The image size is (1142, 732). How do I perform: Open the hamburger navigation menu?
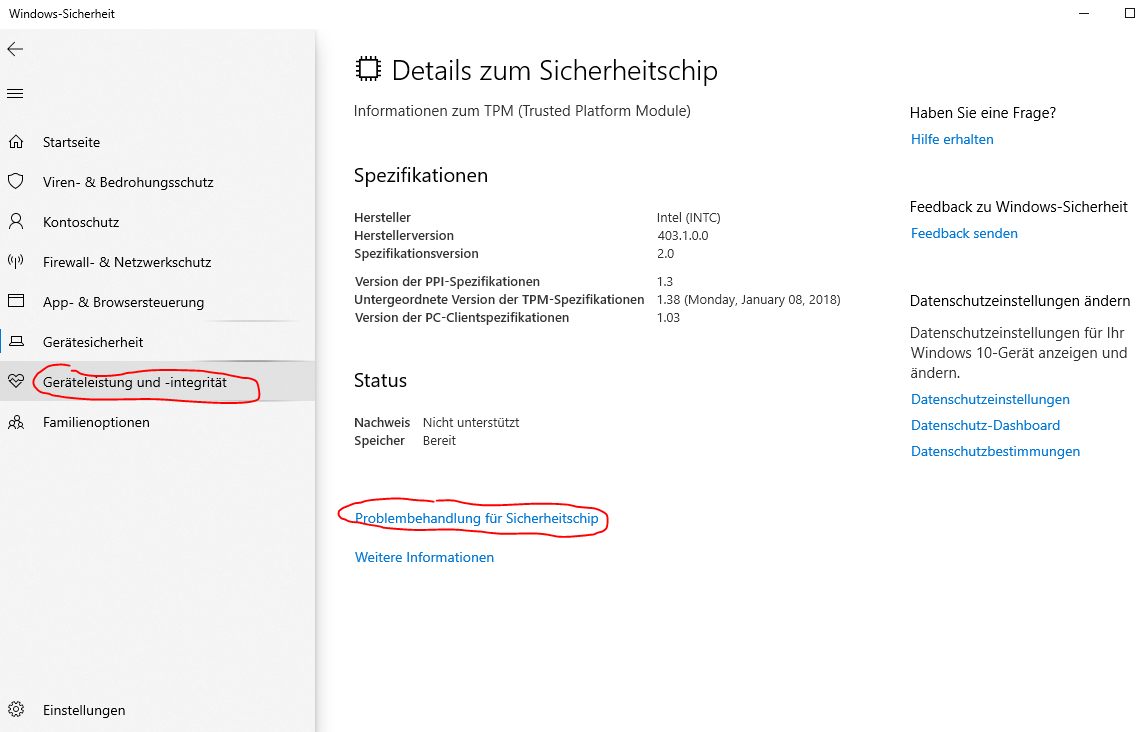(x=15, y=93)
